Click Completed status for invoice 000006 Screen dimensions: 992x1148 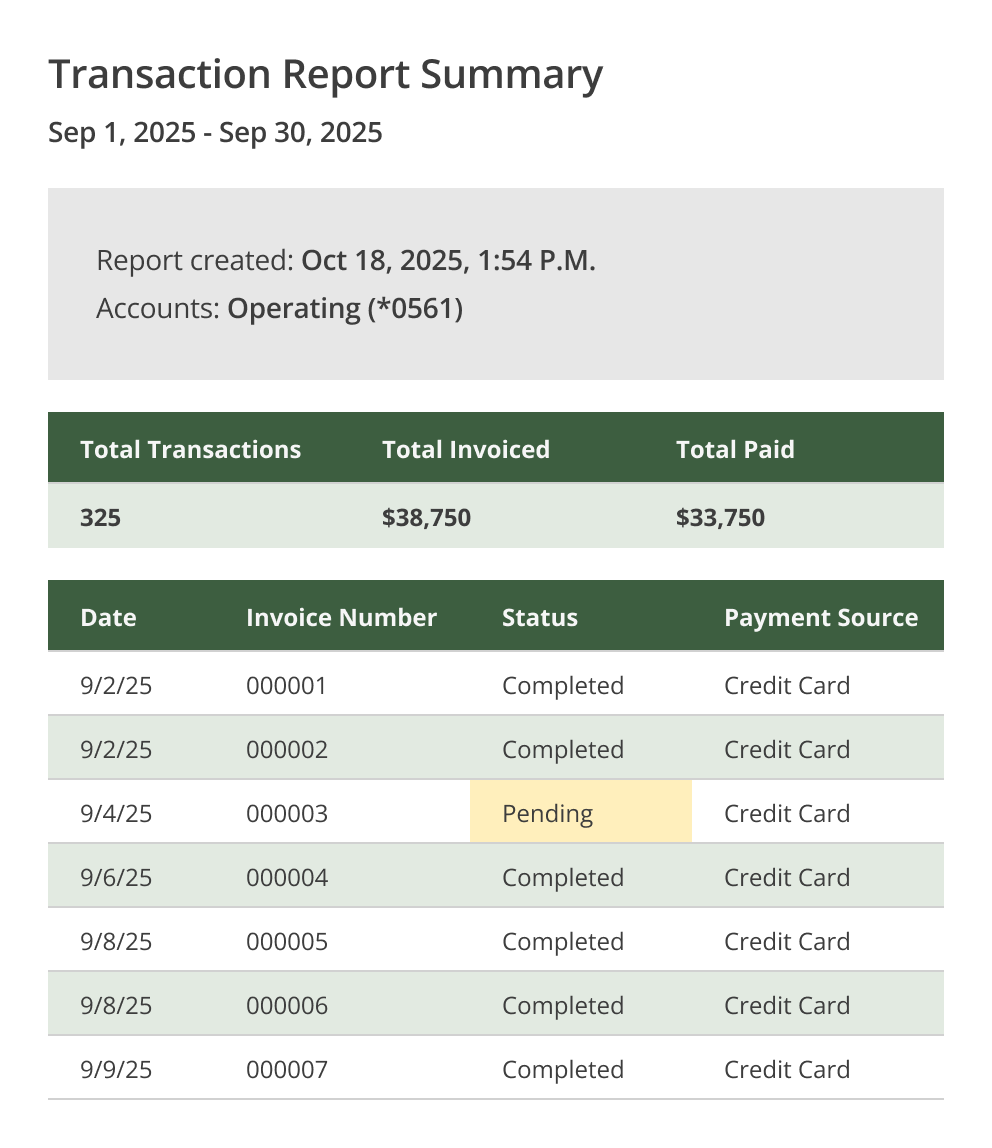coord(562,1005)
